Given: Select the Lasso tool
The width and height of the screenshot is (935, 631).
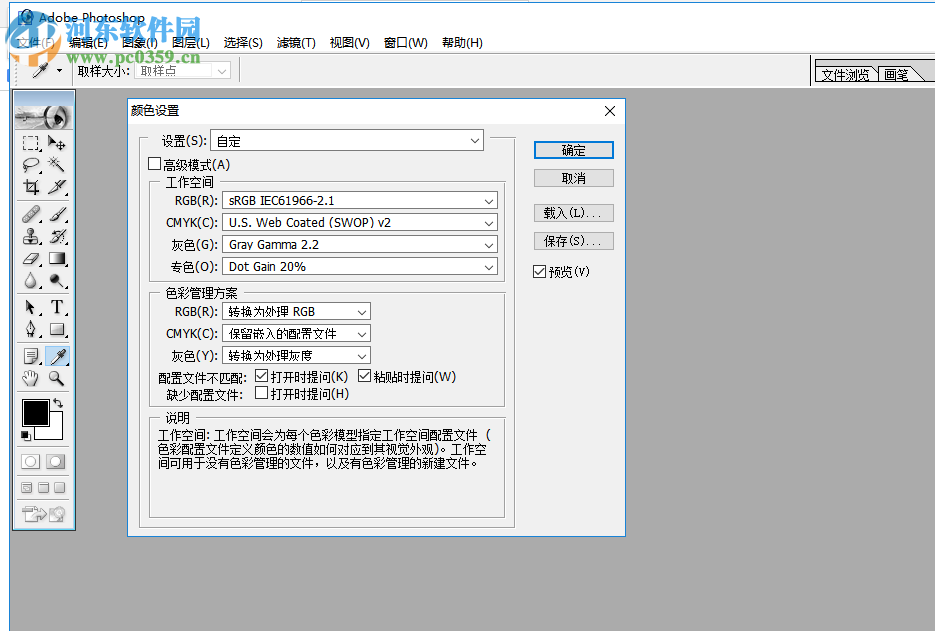Looking at the screenshot, I should coord(30,165).
